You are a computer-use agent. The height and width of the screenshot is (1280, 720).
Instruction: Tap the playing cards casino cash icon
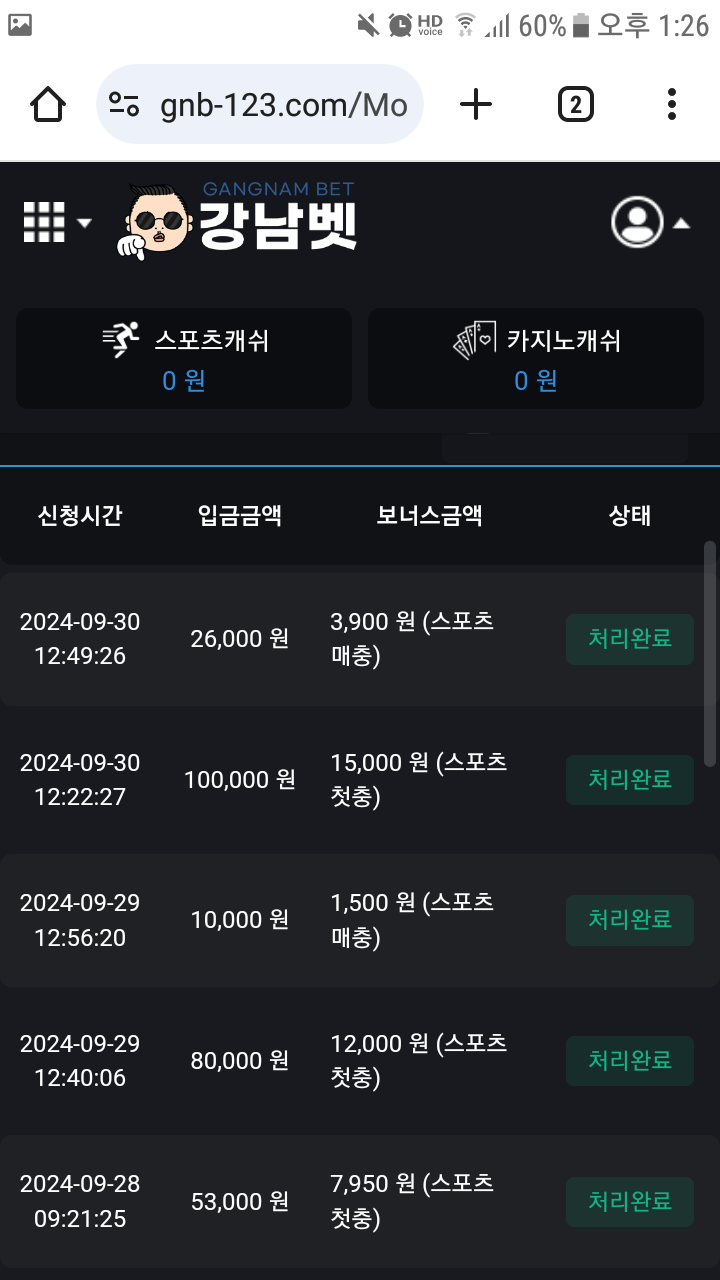[475, 341]
